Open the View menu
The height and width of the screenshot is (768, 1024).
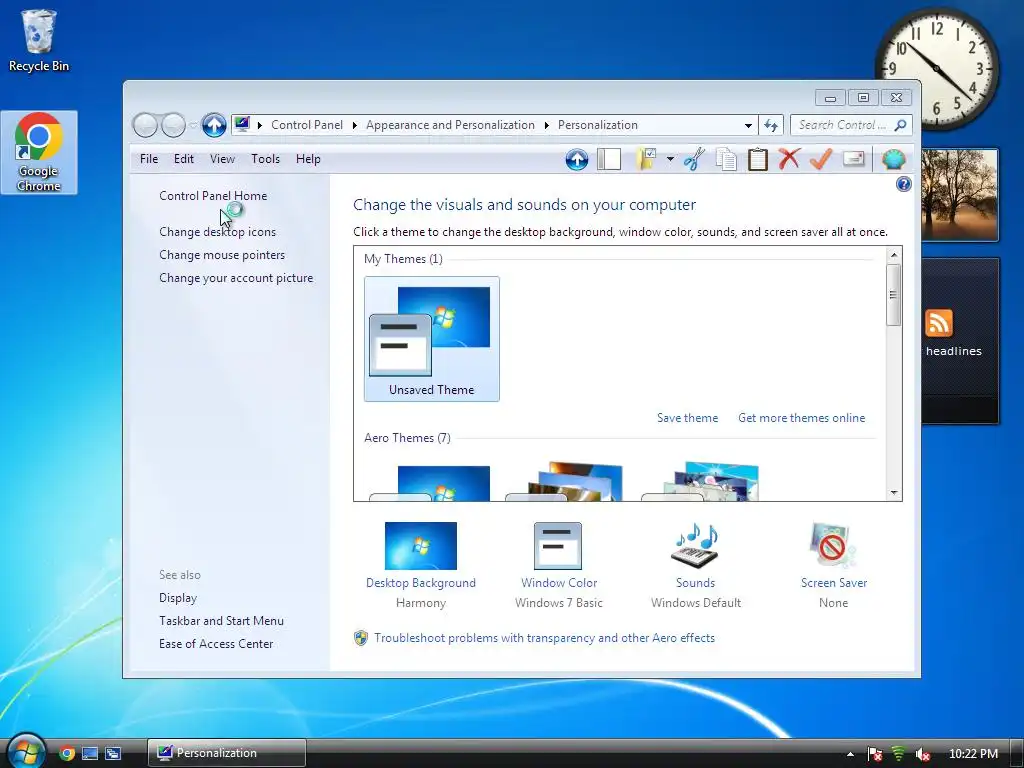pos(222,159)
